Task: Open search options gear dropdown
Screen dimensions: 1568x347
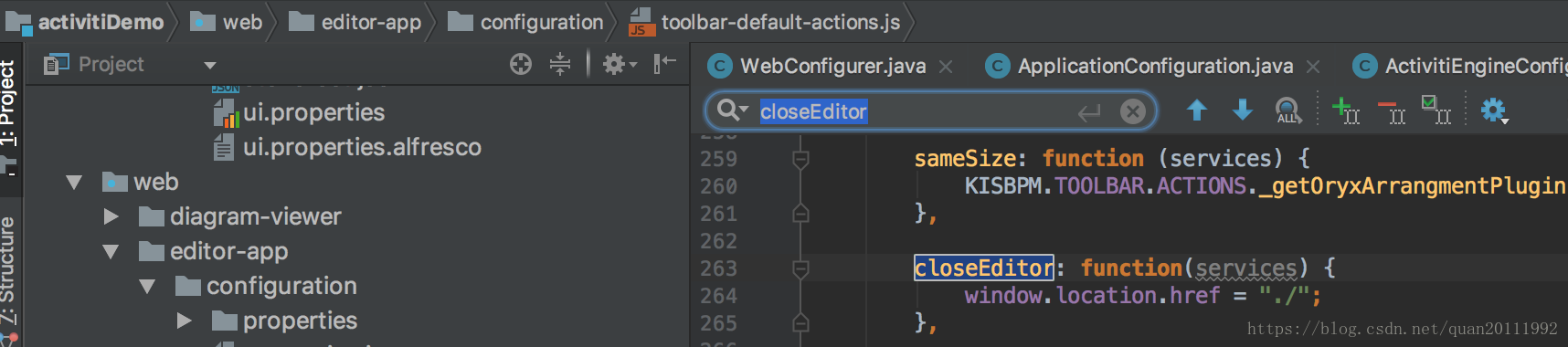Action: pos(1494,111)
